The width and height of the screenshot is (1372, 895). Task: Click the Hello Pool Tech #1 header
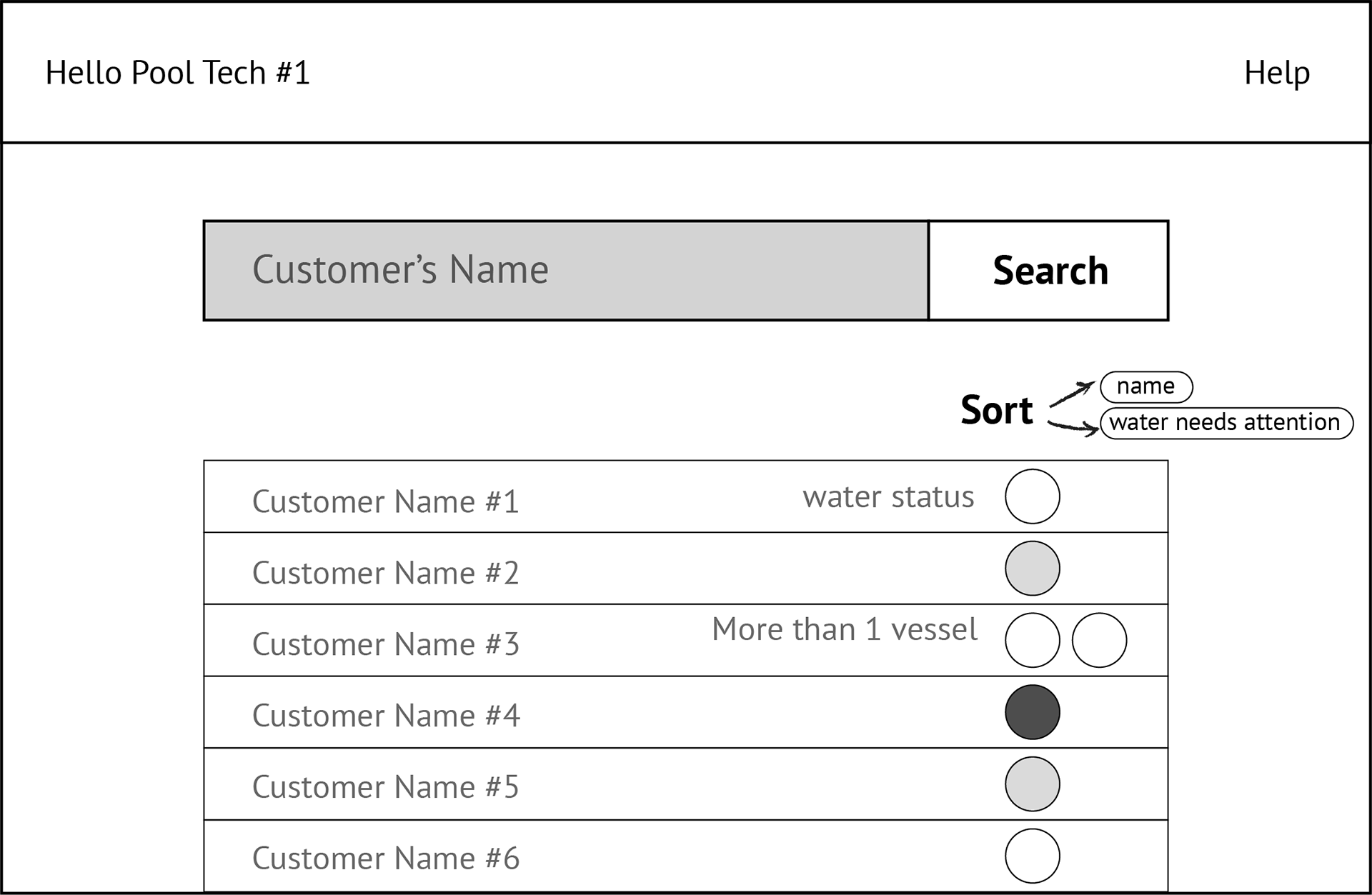coord(177,73)
